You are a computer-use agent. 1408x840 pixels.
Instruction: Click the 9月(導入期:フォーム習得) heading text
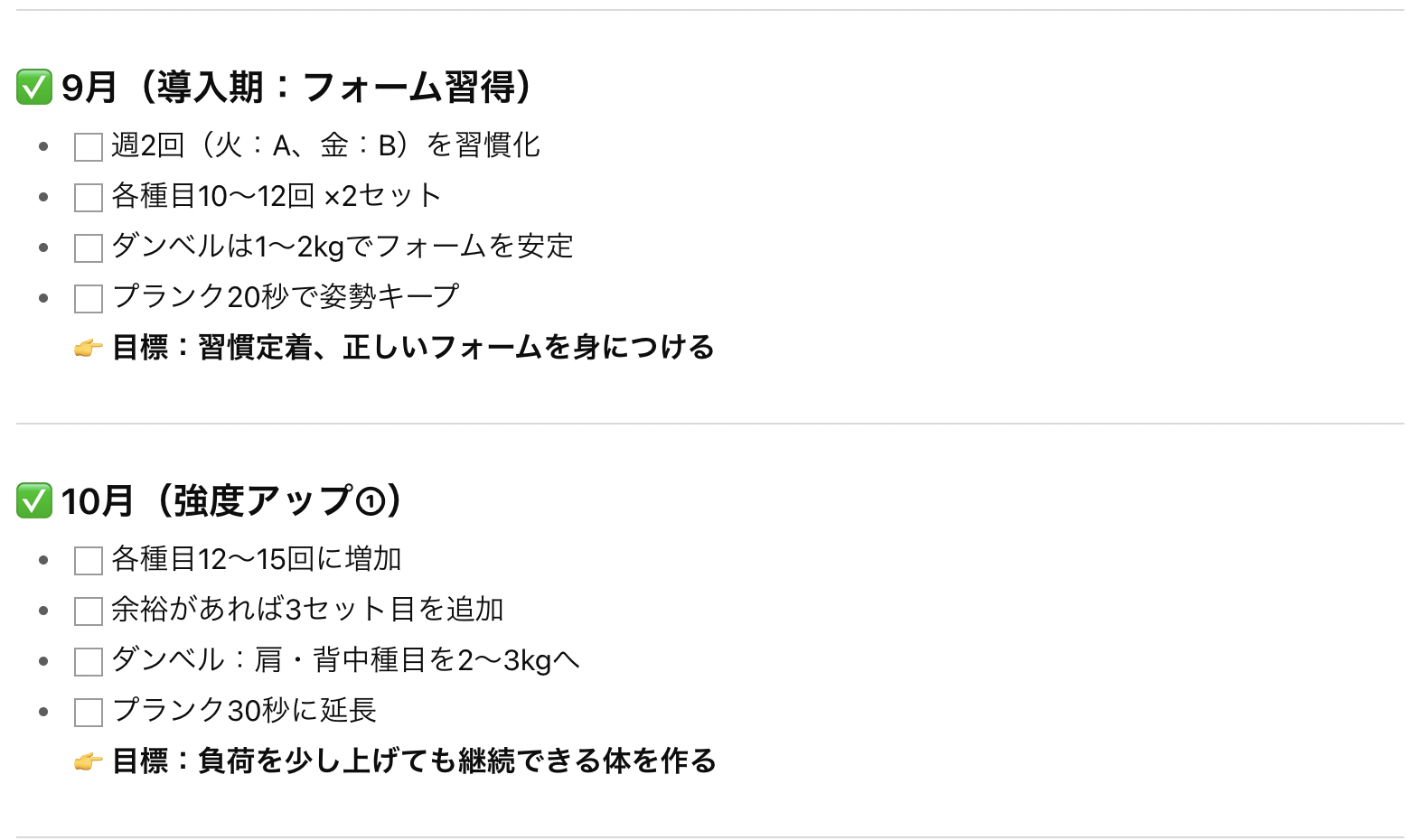[x=302, y=88]
